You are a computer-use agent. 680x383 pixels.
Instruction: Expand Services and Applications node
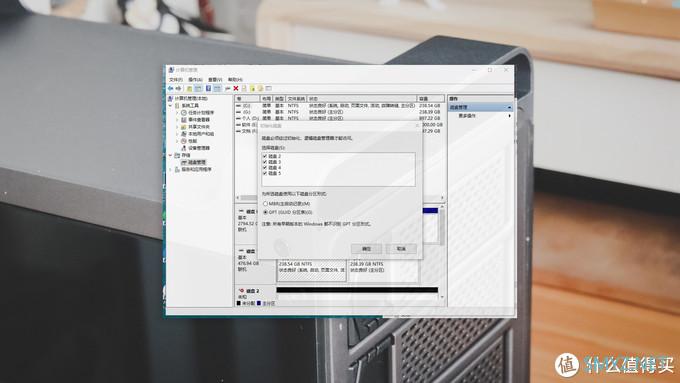(x=170, y=170)
